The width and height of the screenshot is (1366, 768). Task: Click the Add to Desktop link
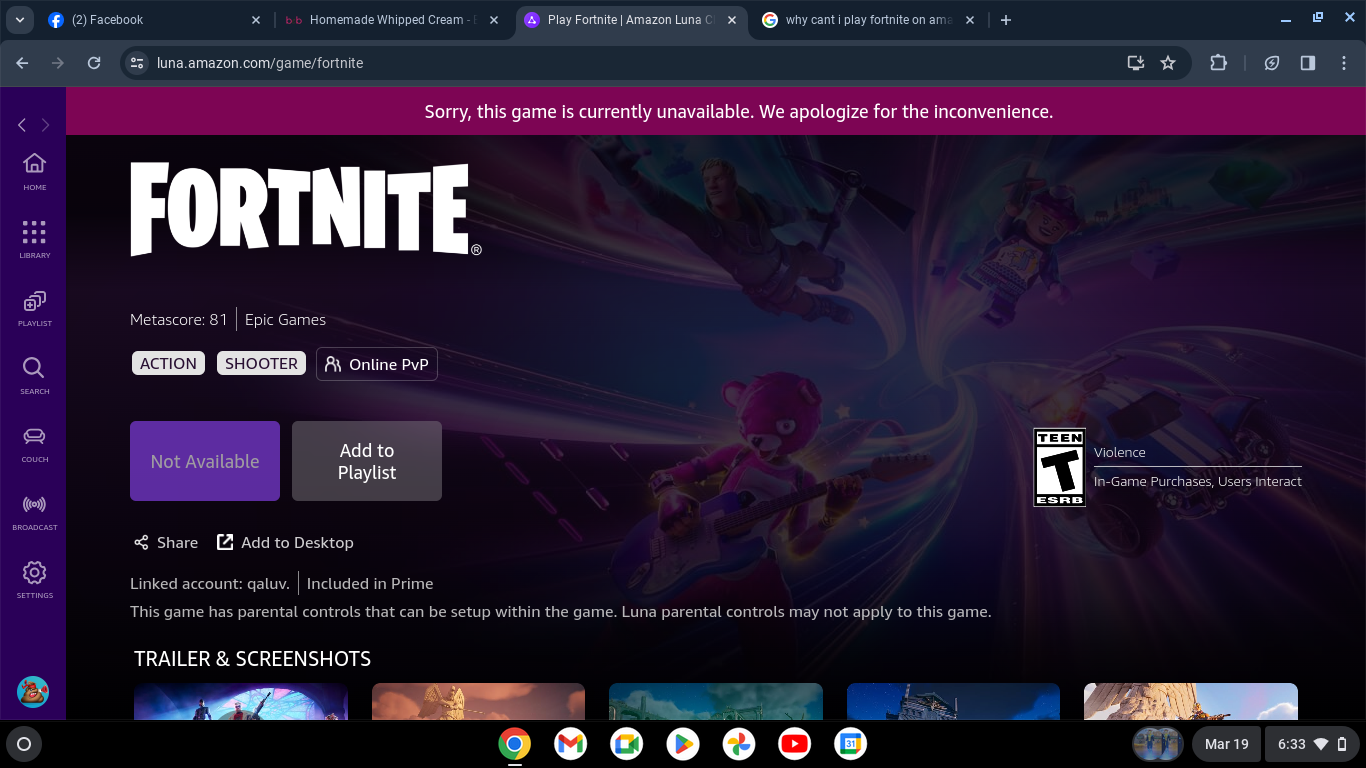point(286,542)
